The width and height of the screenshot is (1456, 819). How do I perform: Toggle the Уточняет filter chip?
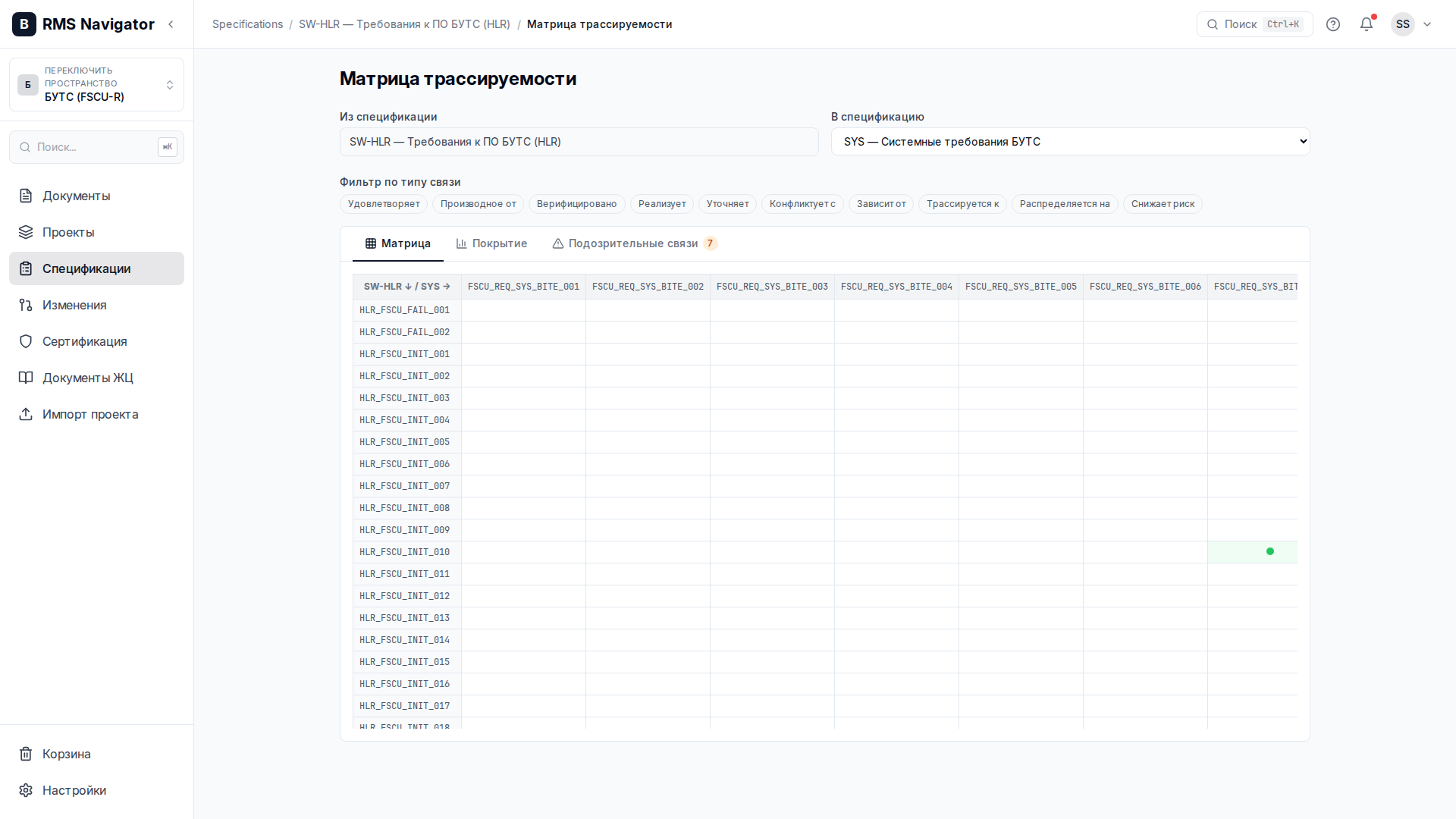[x=728, y=204]
